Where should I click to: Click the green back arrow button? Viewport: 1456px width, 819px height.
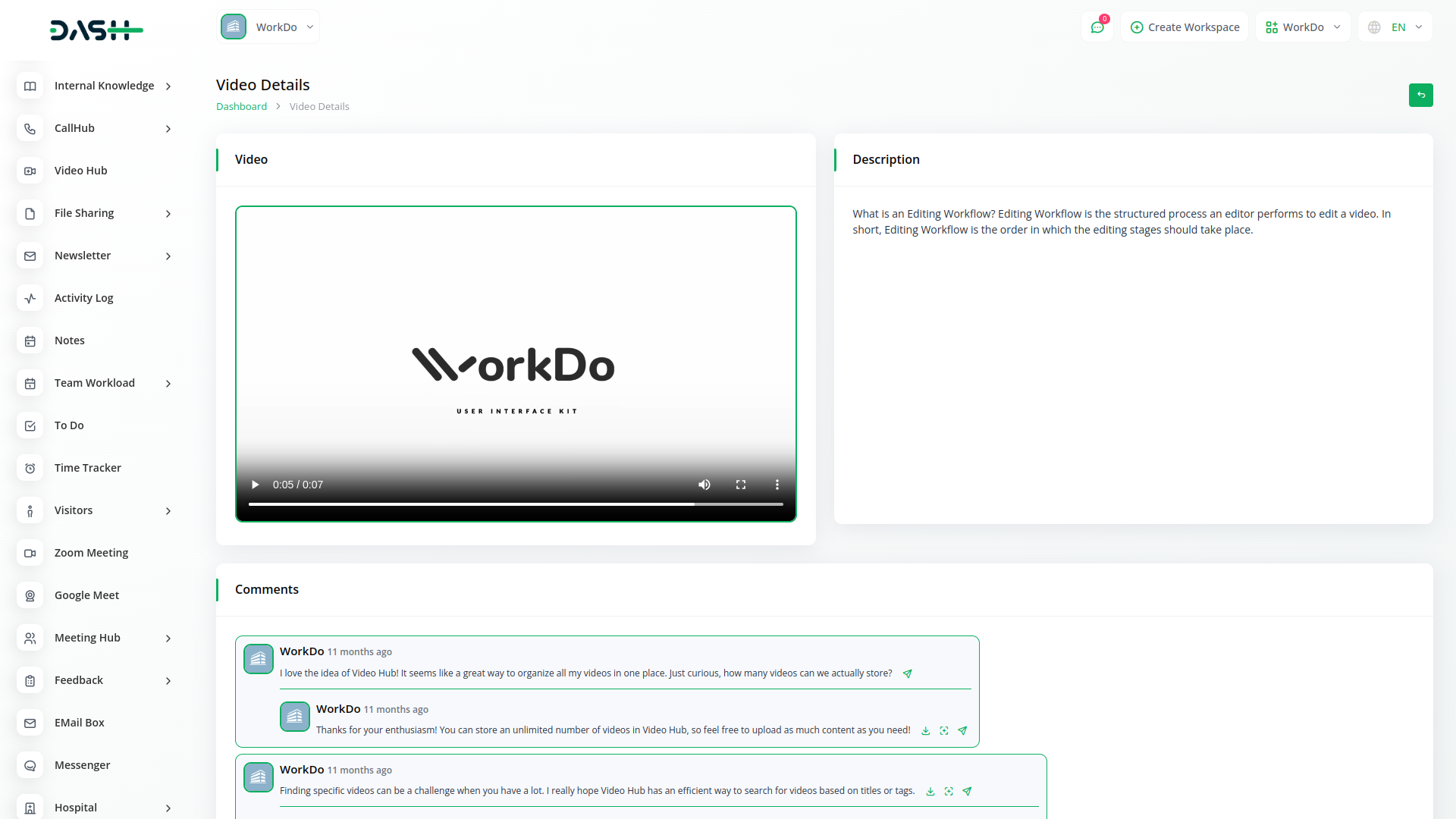point(1421,95)
